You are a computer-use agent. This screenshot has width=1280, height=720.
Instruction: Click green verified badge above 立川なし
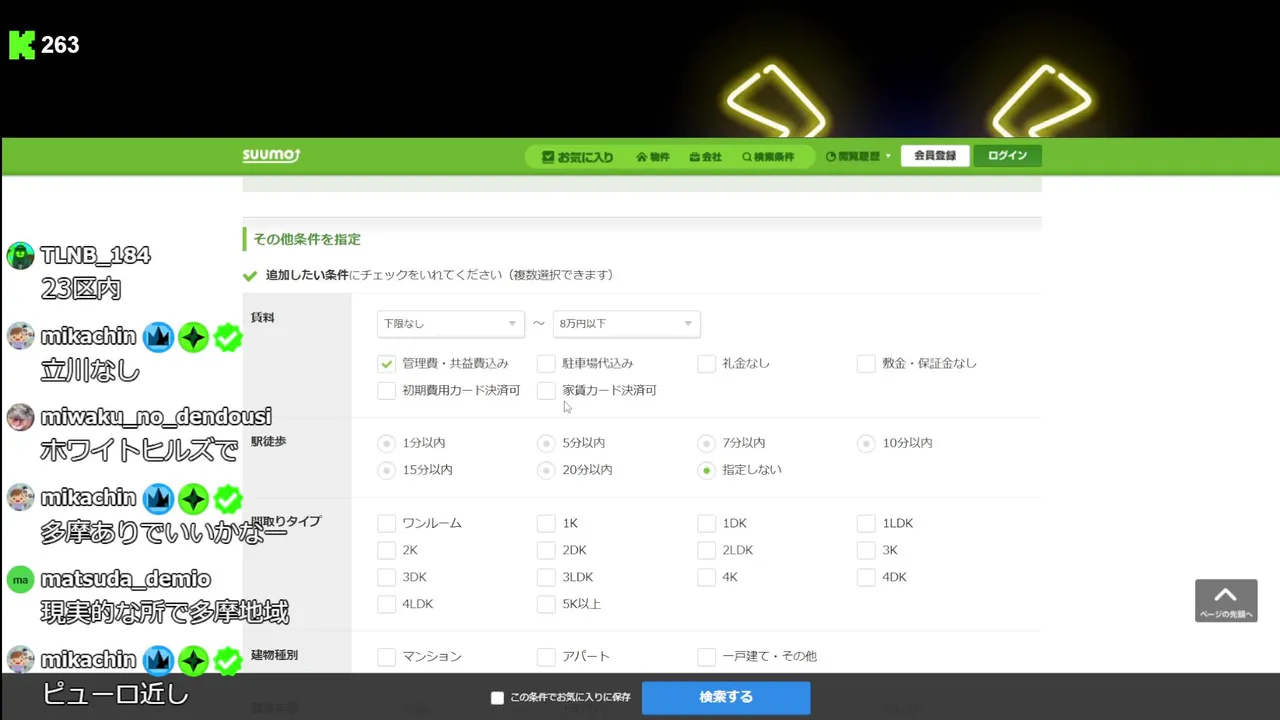[228, 337]
